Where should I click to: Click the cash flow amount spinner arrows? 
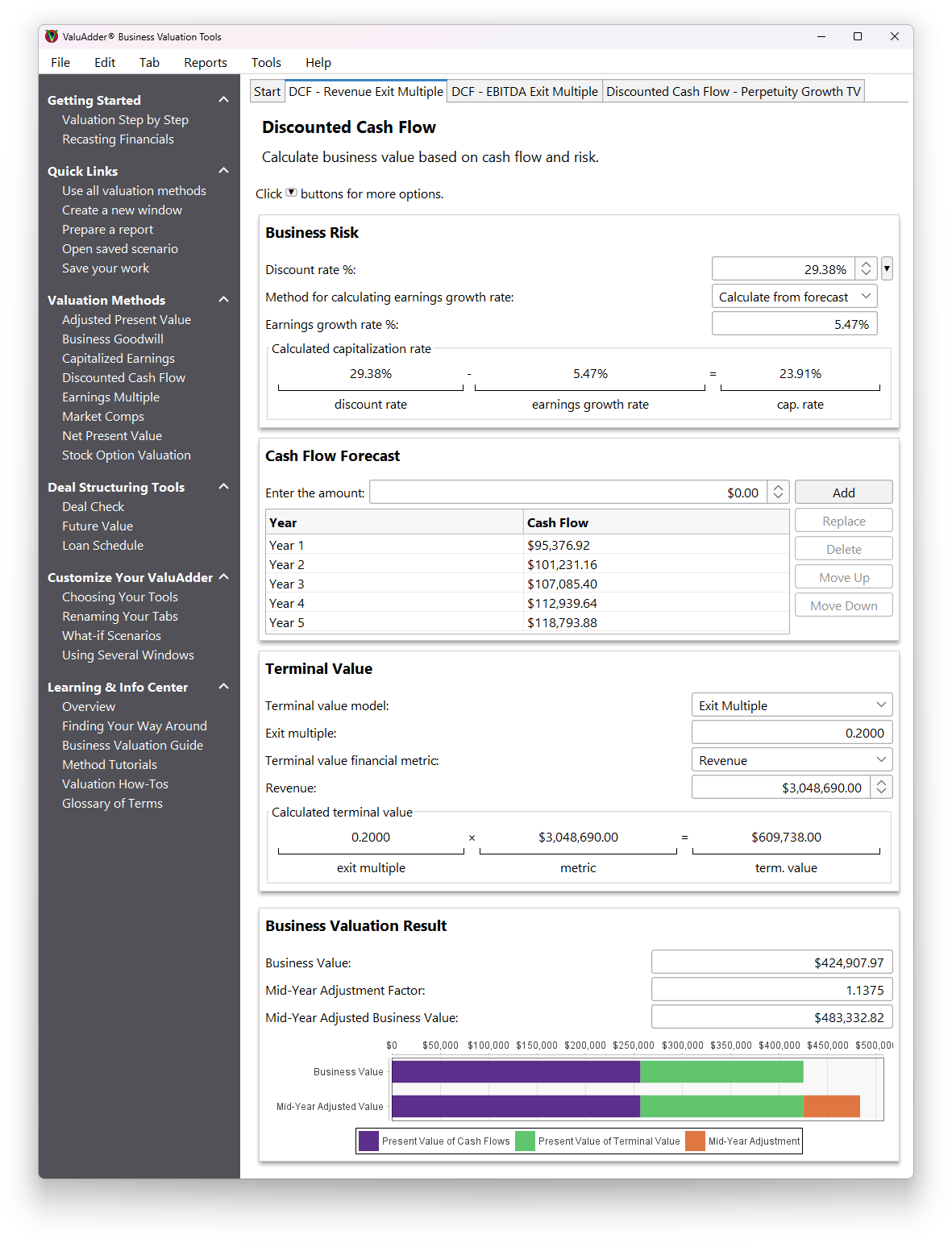coord(778,493)
